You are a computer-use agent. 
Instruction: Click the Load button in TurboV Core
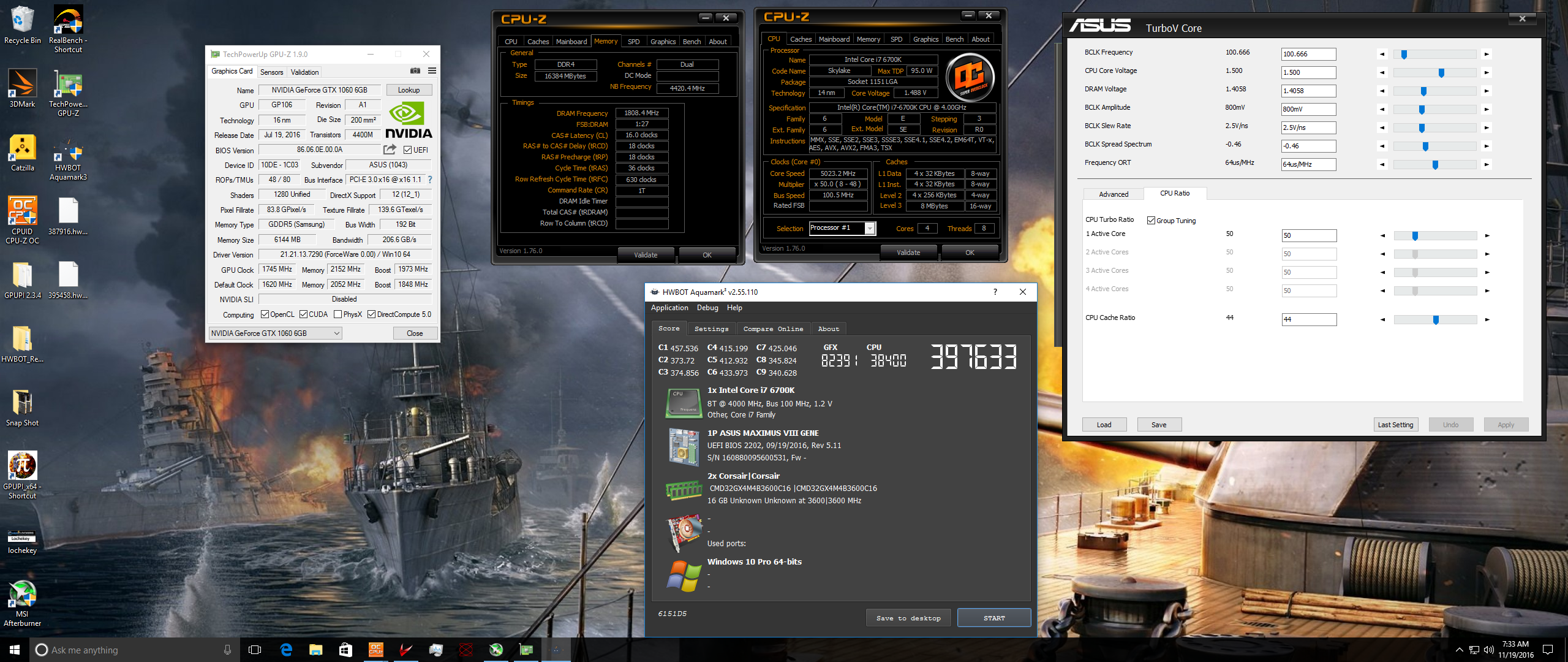[1104, 425]
